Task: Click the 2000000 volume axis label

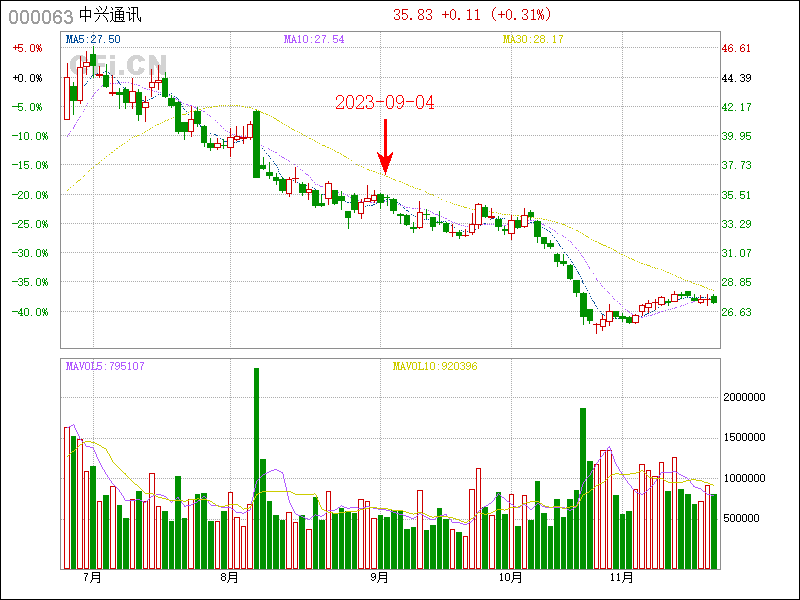Action: tap(751, 397)
